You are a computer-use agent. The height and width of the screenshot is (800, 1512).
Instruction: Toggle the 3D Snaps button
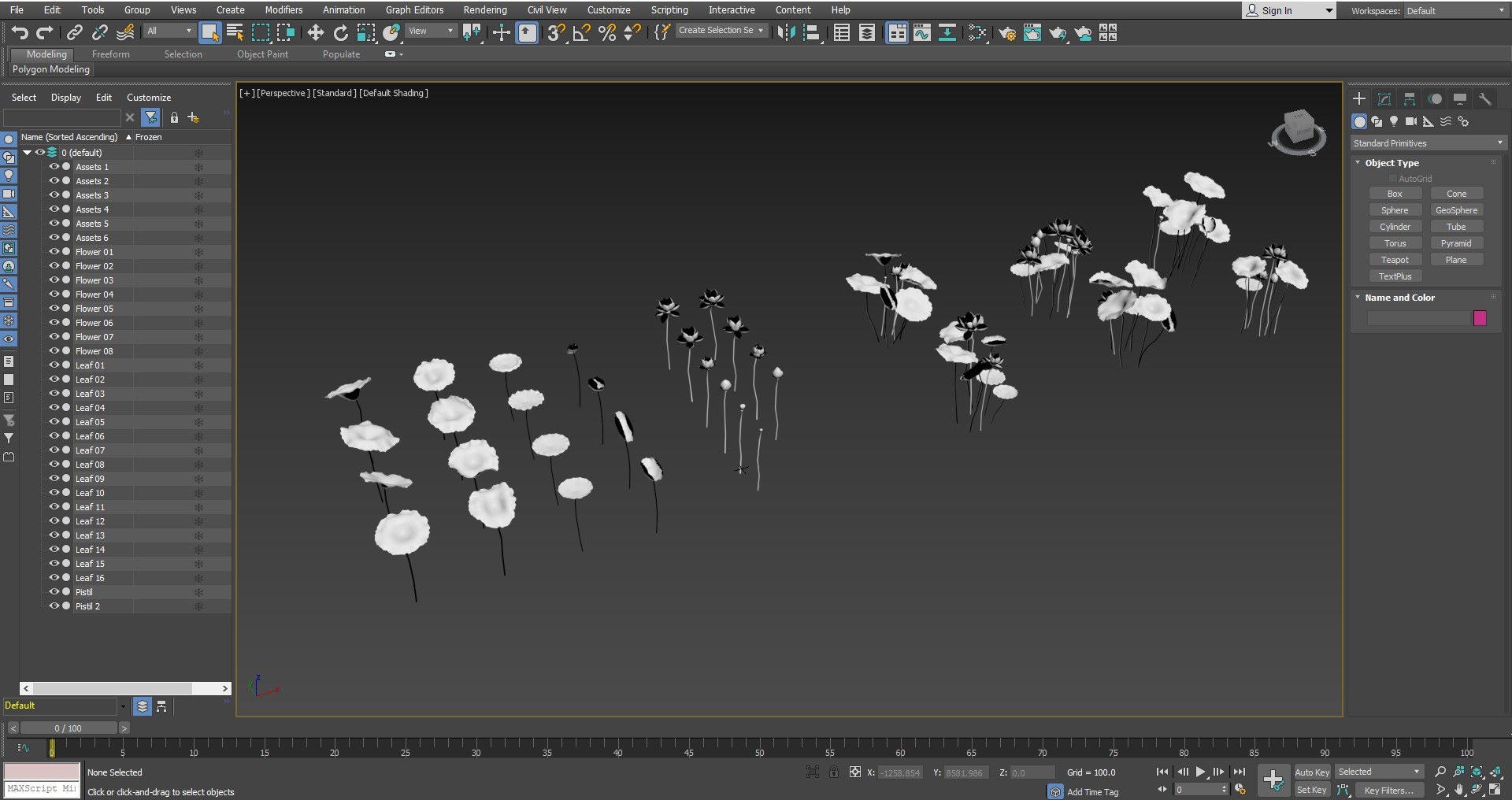(556, 32)
